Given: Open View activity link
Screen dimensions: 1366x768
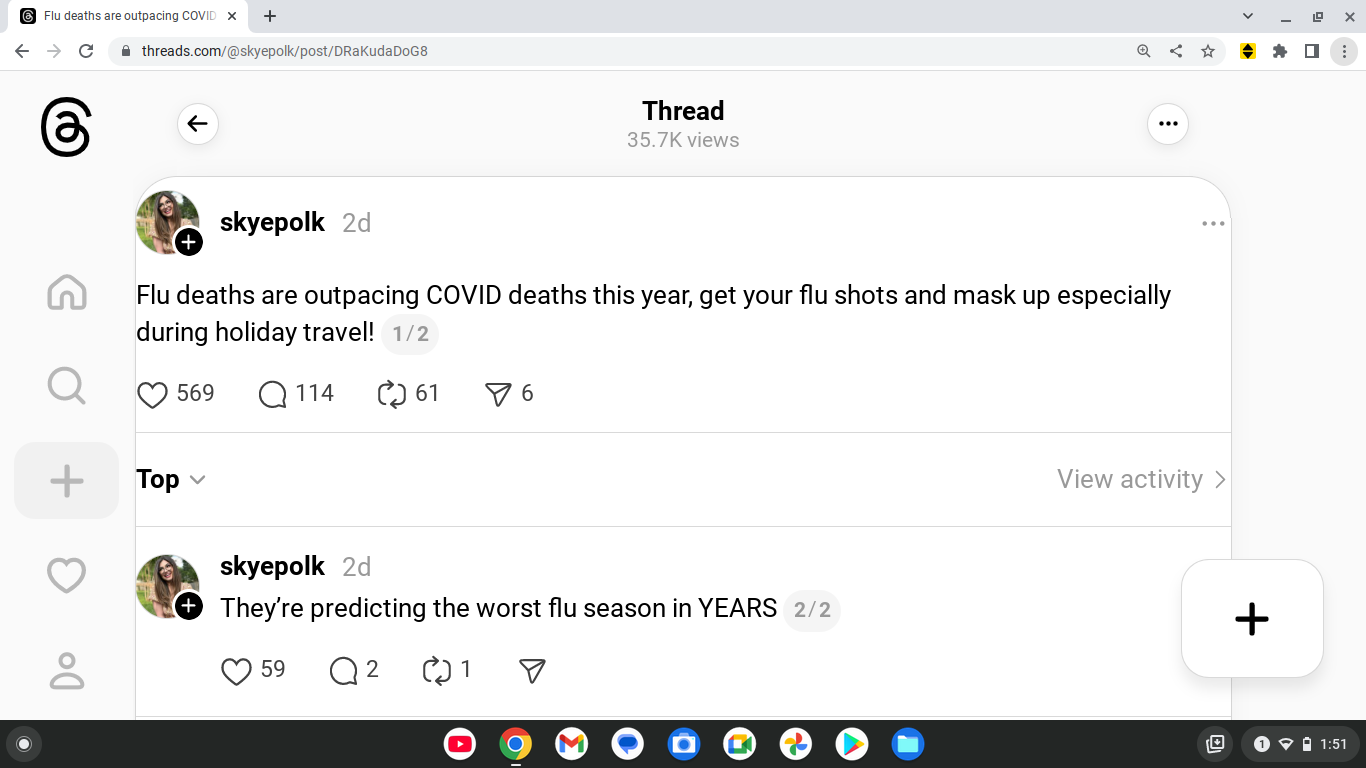Looking at the screenshot, I should point(1141,480).
